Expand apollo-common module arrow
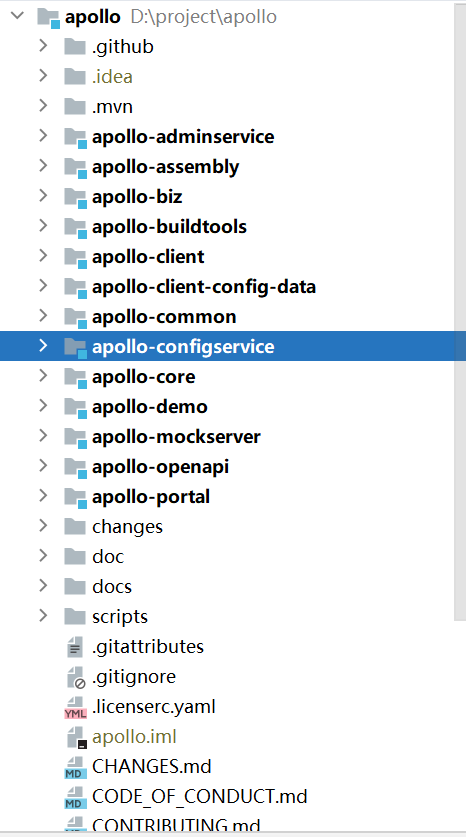 (43, 316)
